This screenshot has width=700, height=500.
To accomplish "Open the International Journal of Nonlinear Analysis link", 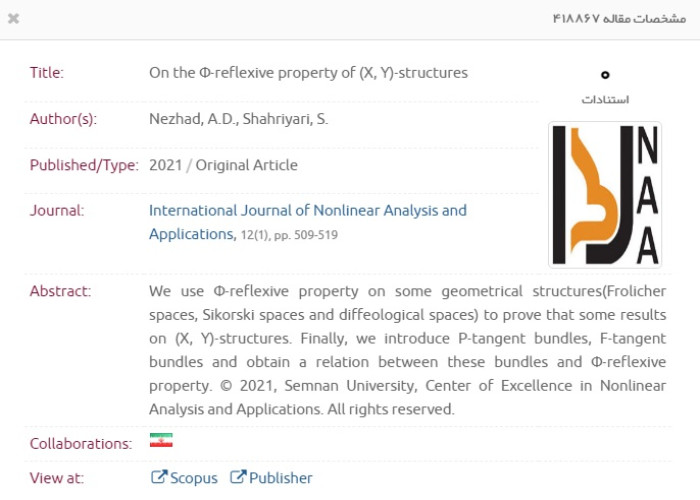I will 307,211.
